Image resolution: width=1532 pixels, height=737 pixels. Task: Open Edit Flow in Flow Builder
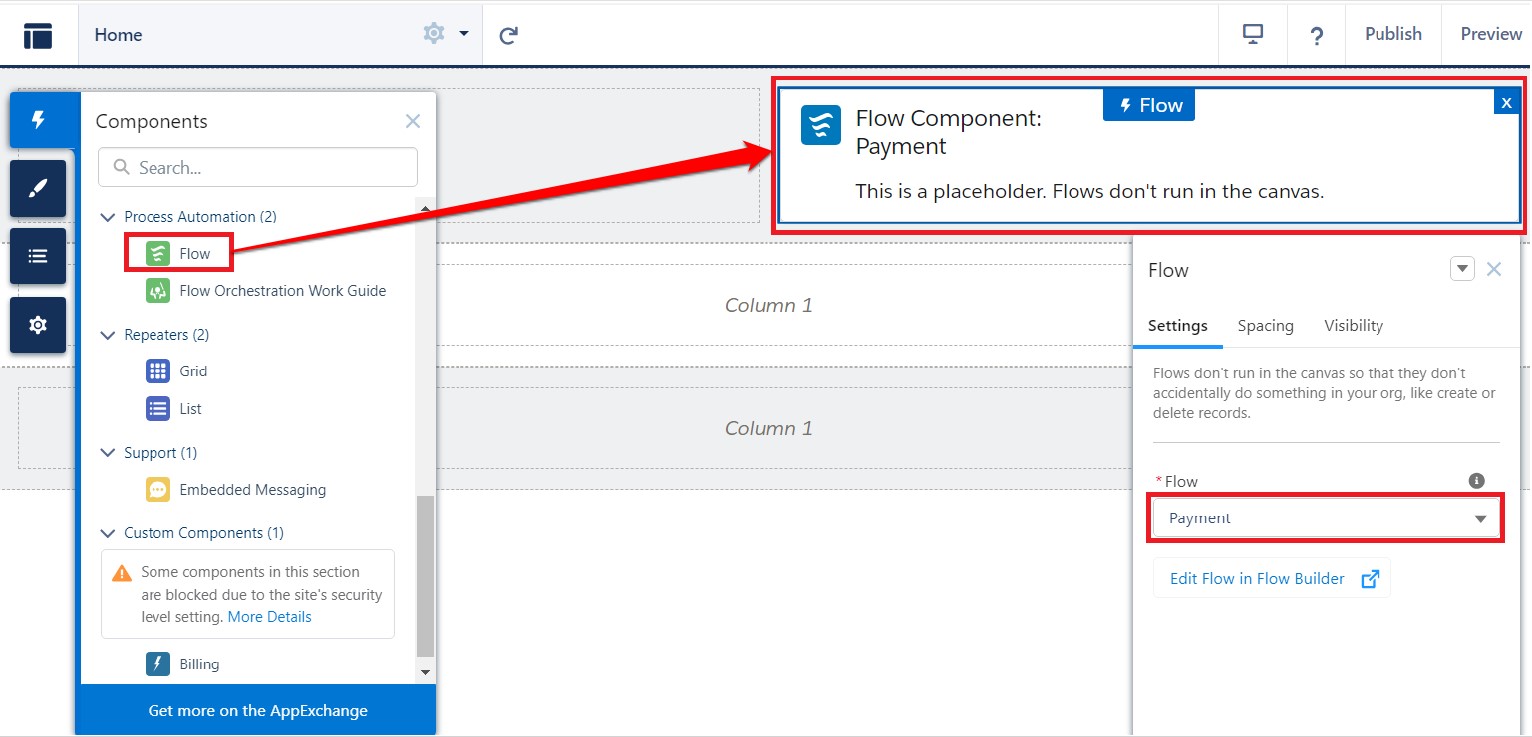tap(1272, 579)
